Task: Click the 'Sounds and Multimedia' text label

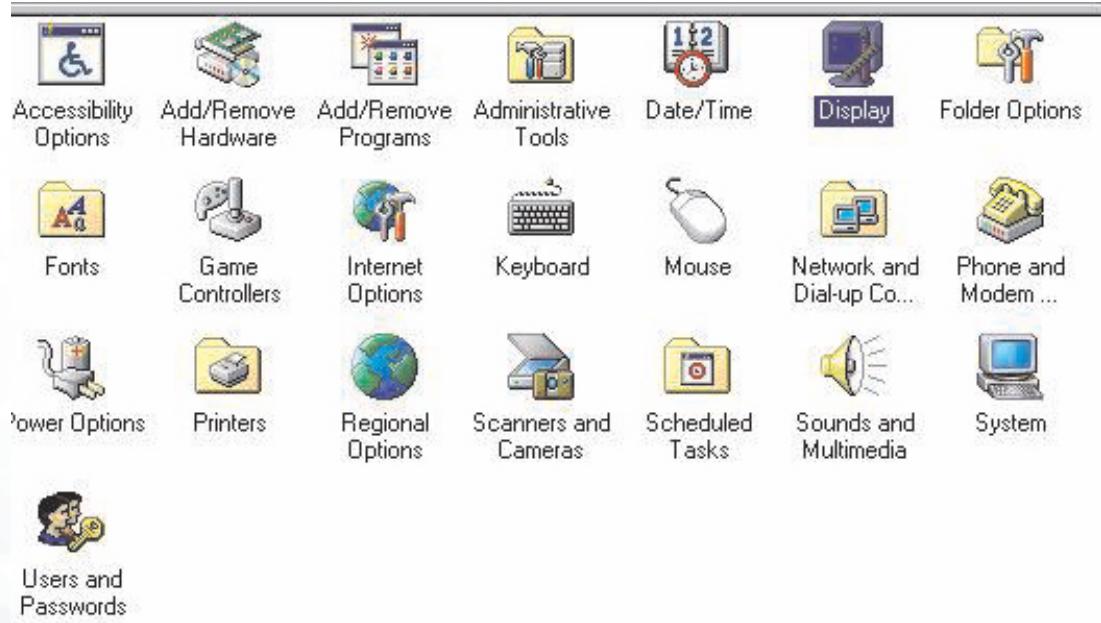Action: click(x=855, y=436)
